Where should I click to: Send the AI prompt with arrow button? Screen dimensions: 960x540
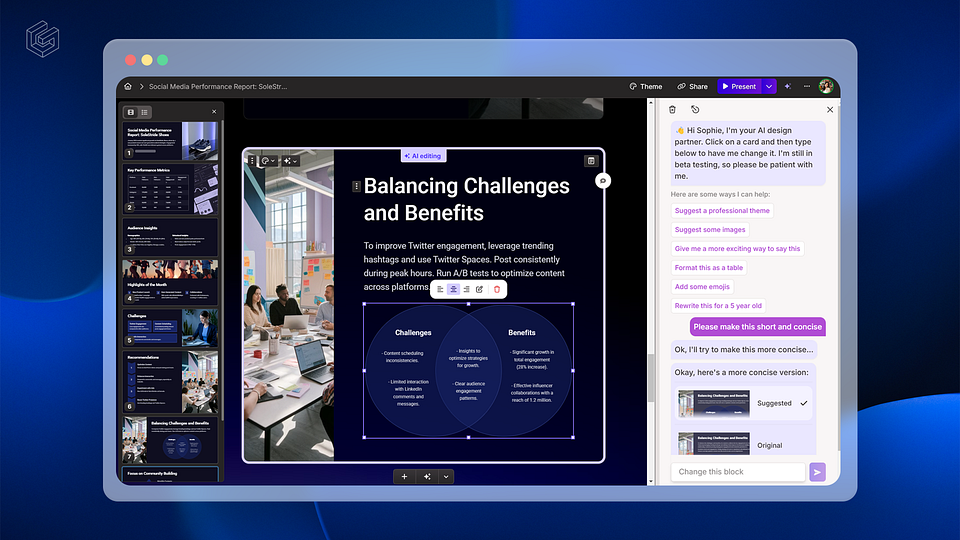pos(817,472)
